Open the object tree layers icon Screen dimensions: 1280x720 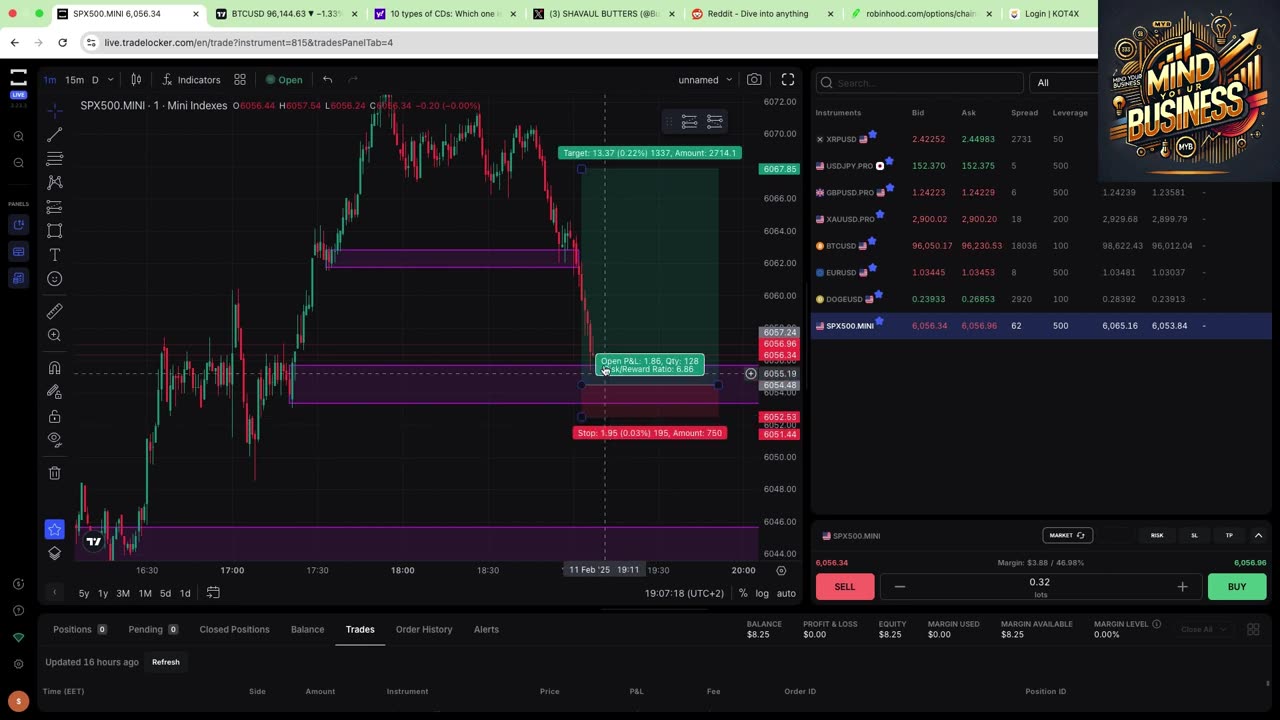point(55,553)
